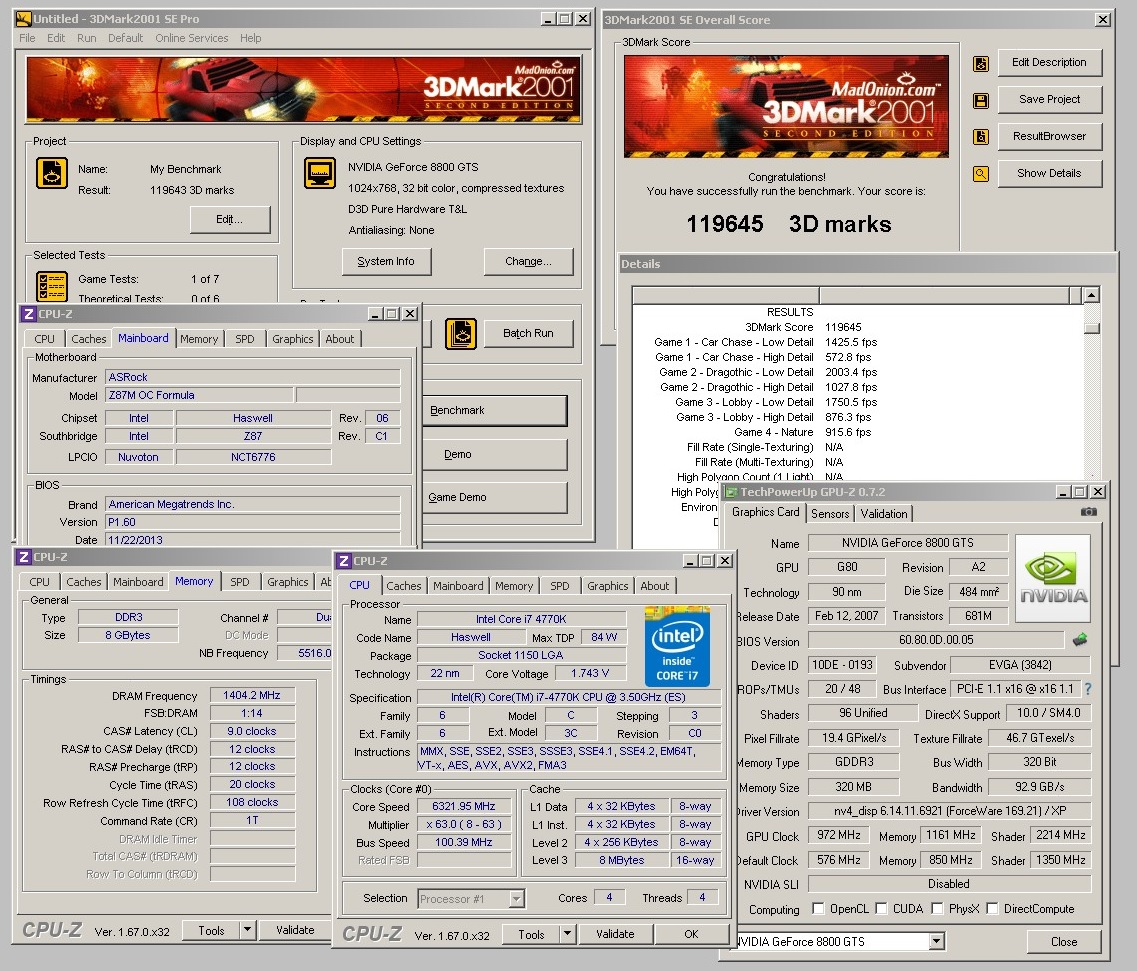1137x971 pixels.
Task: Click the Save Project button
Action: [x=1049, y=99]
